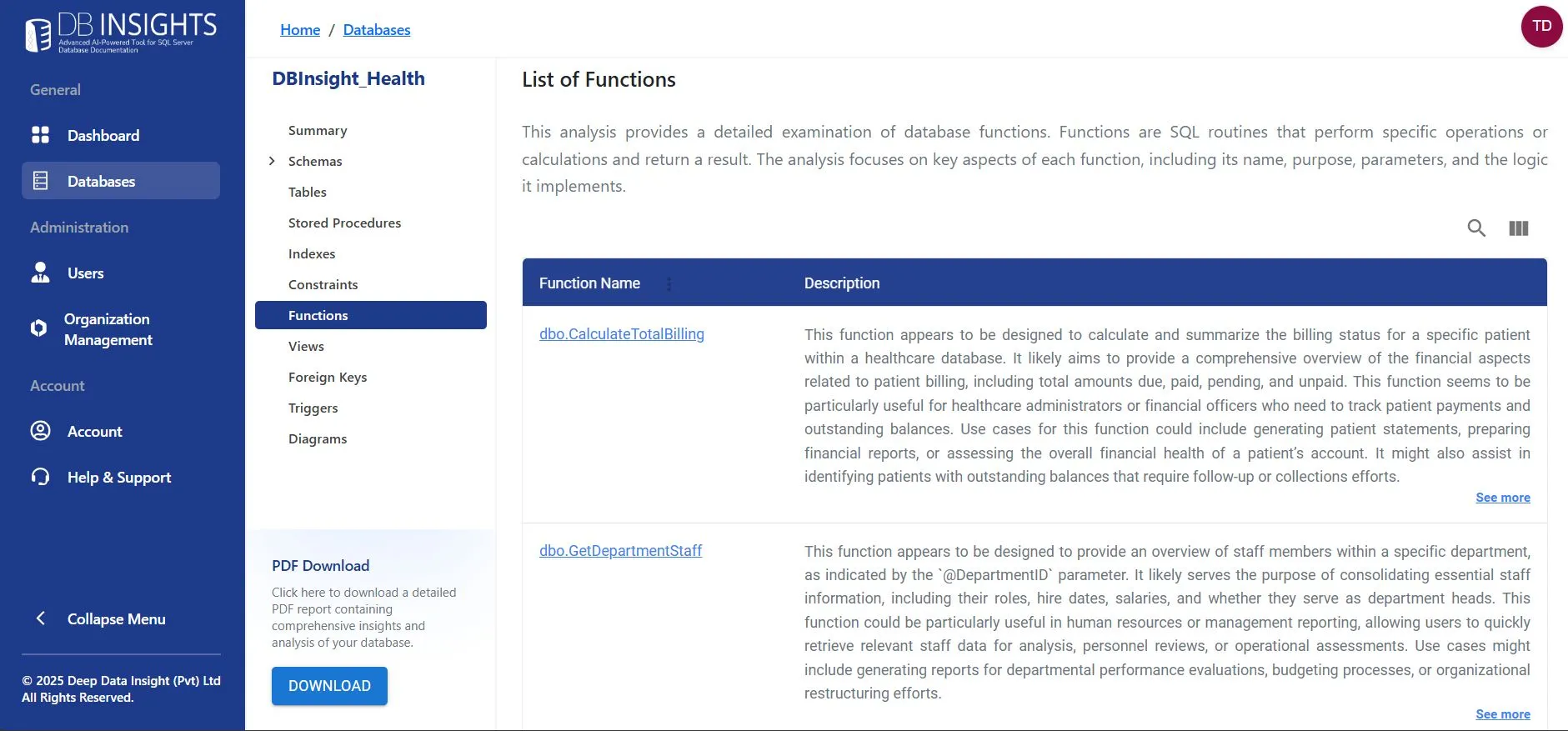Click the Organization Management icon

38,328
